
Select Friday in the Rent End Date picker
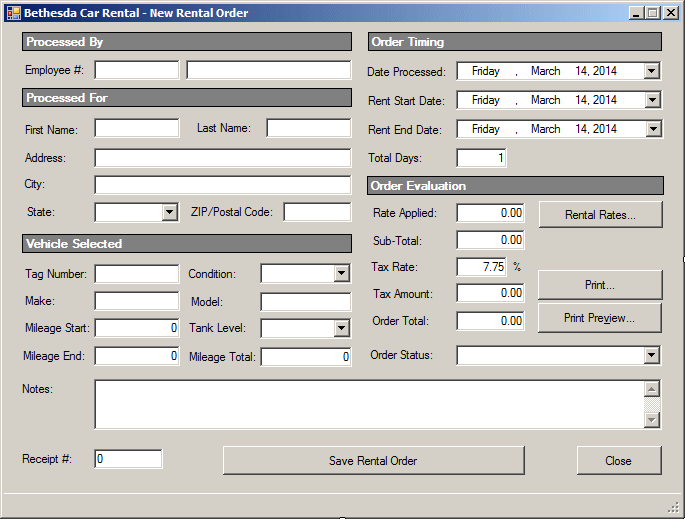tap(486, 129)
